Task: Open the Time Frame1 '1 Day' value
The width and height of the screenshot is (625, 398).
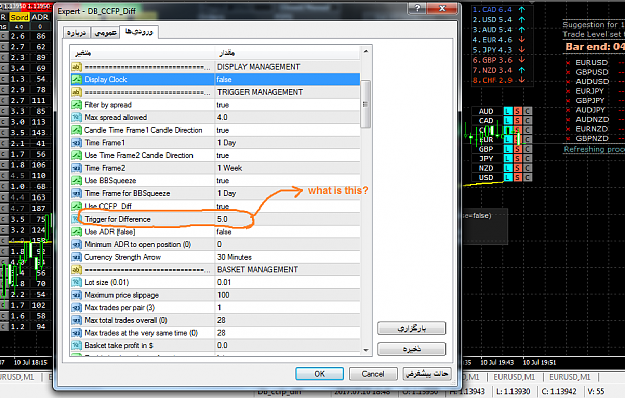Action: click(x=287, y=143)
